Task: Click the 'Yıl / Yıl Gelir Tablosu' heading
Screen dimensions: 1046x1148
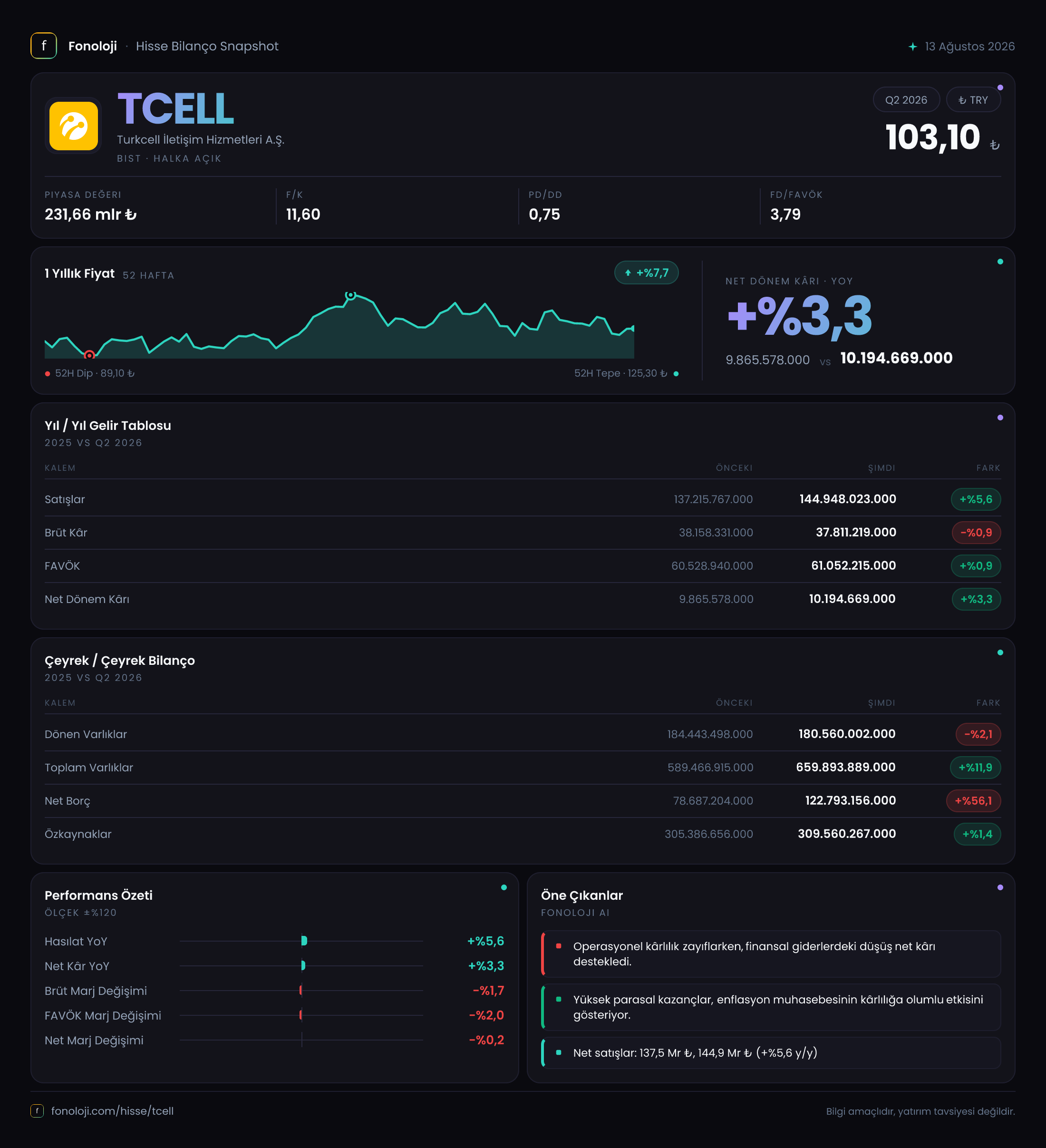Action: pyautogui.click(x=107, y=425)
